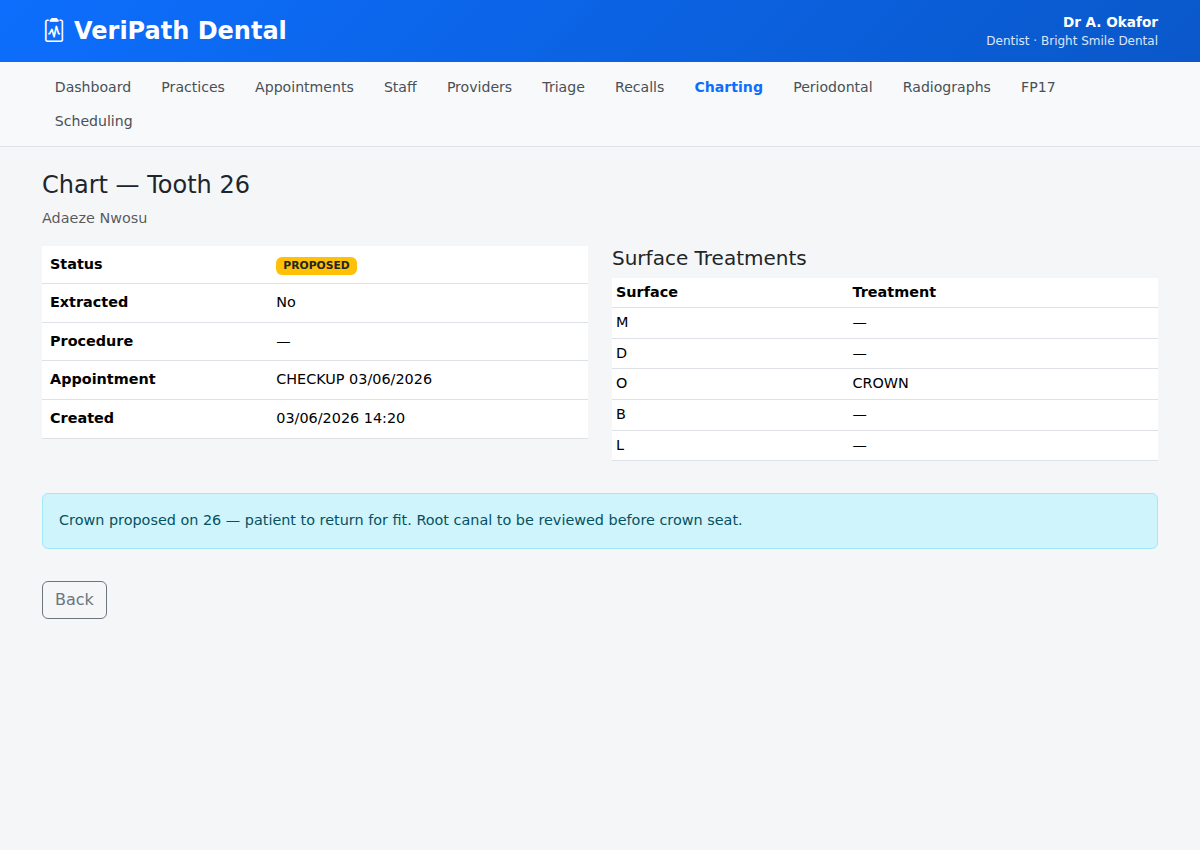
Task: Navigate to Providers
Action: 479,87
